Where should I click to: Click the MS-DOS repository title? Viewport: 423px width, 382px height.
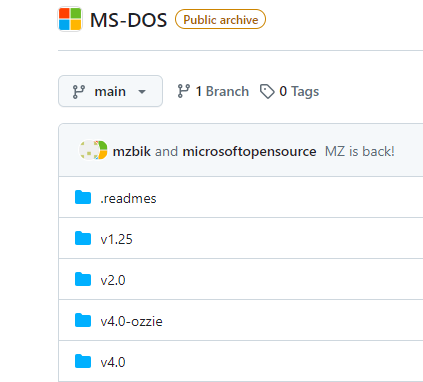(129, 20)
